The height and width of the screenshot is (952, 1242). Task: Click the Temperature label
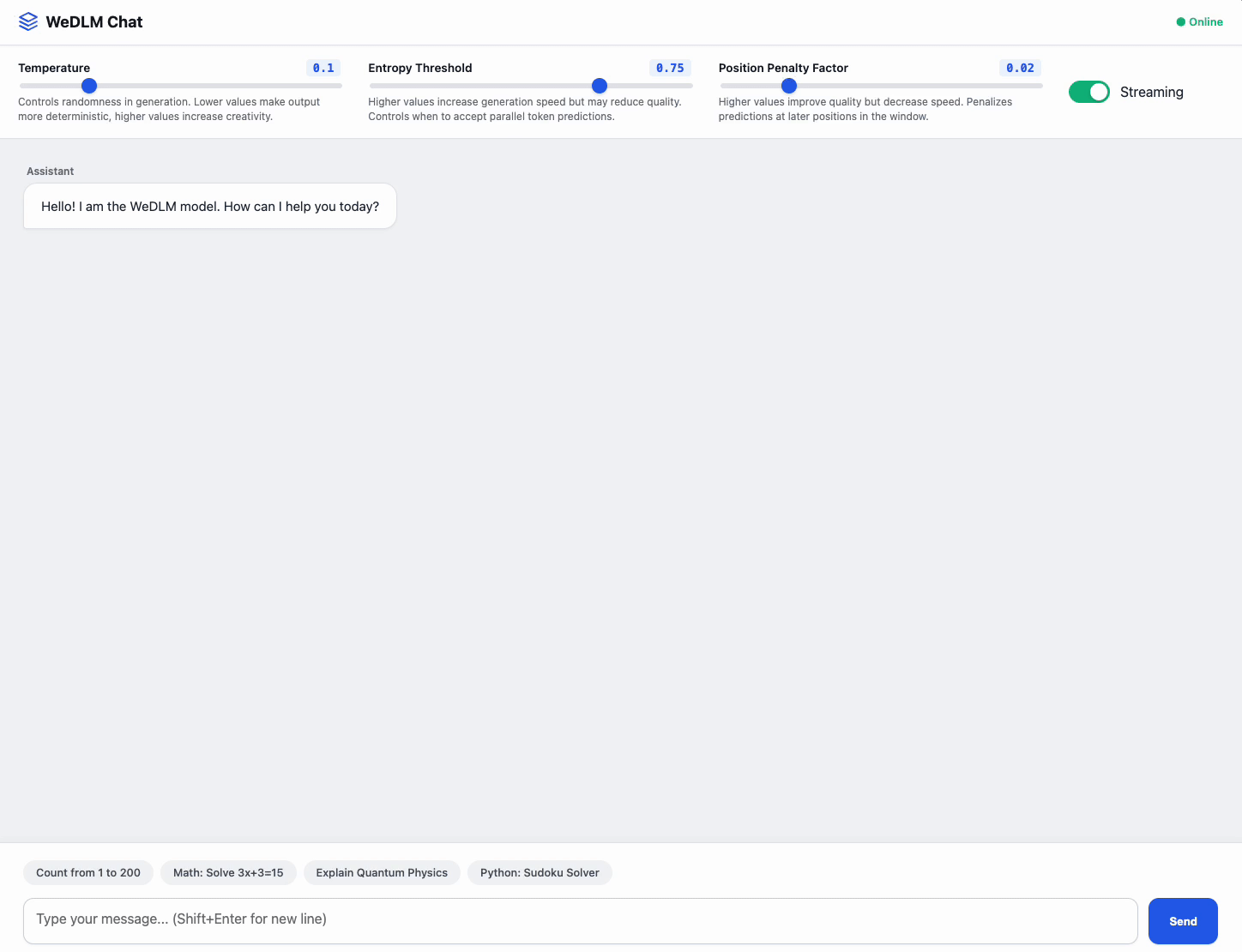pyautogui.click(x=54, y=68)
